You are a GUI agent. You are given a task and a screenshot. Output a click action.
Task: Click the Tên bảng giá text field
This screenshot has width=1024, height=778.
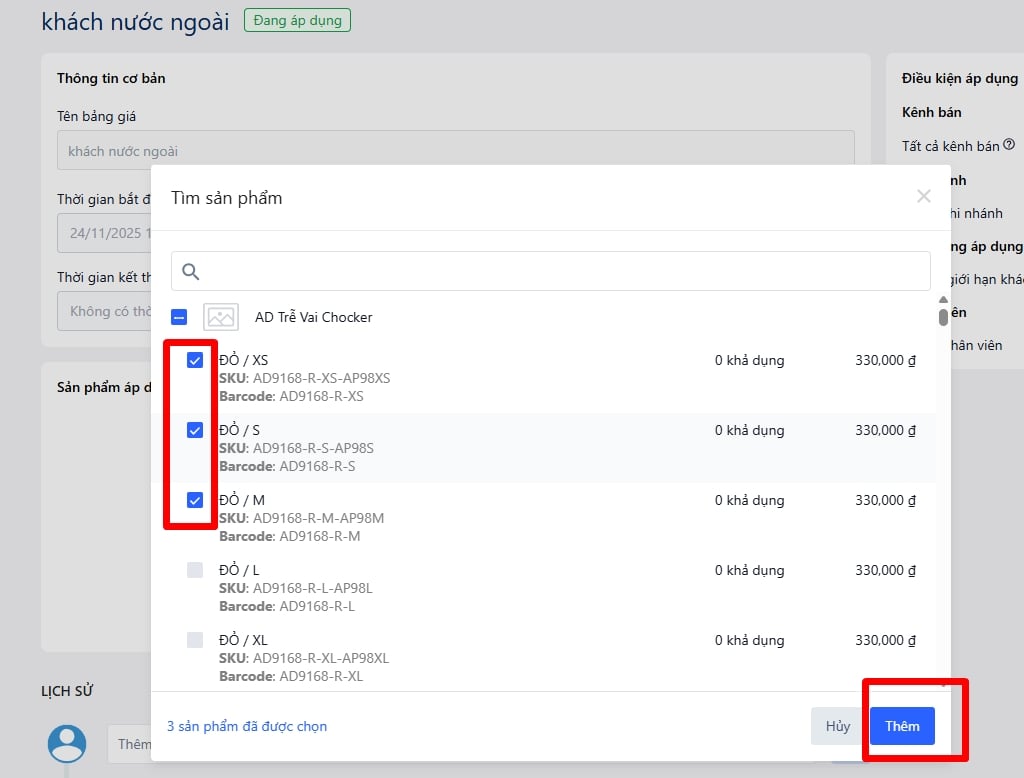click(x=455, y=151)
